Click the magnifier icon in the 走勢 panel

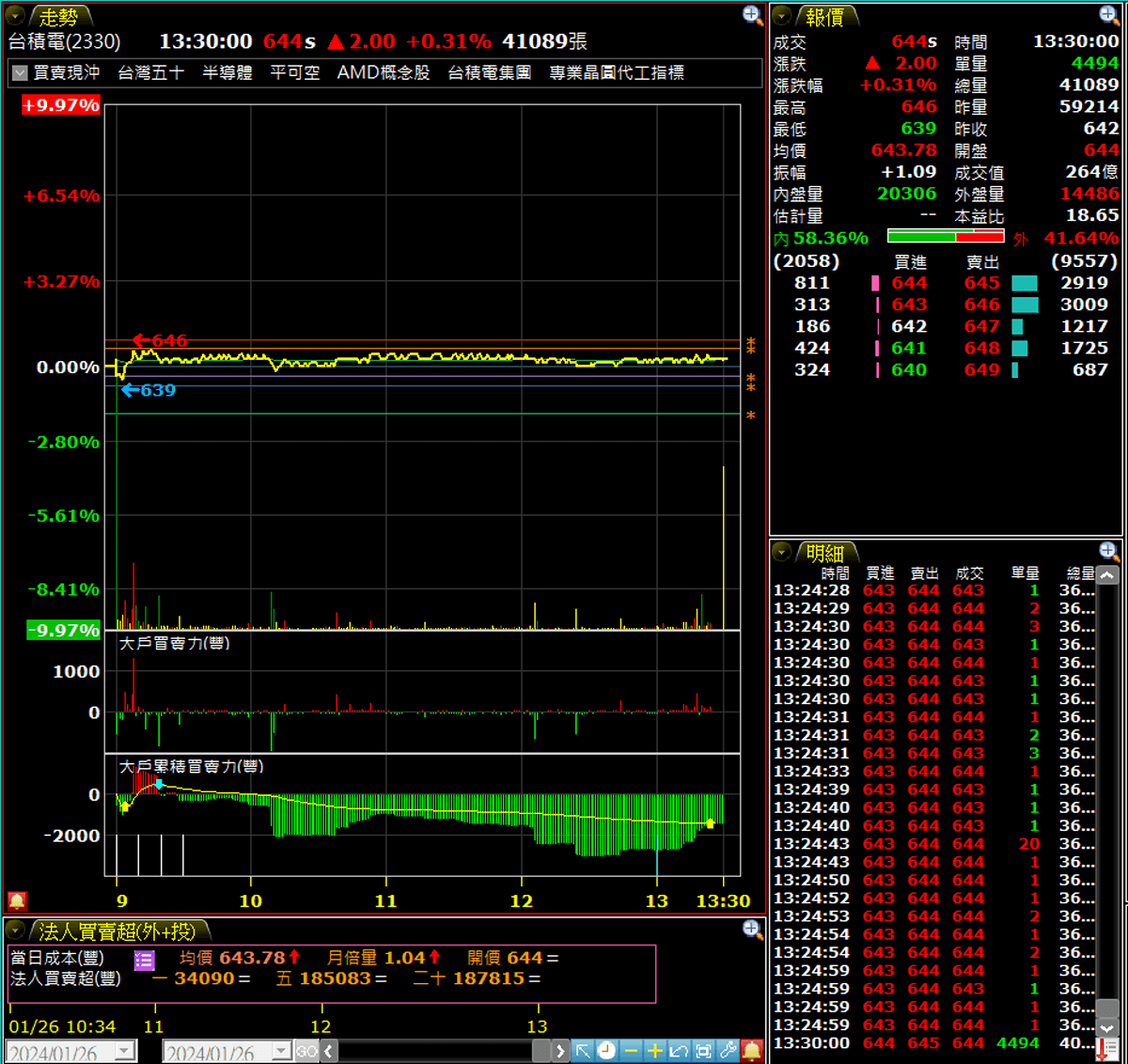(x=752, y=14)
